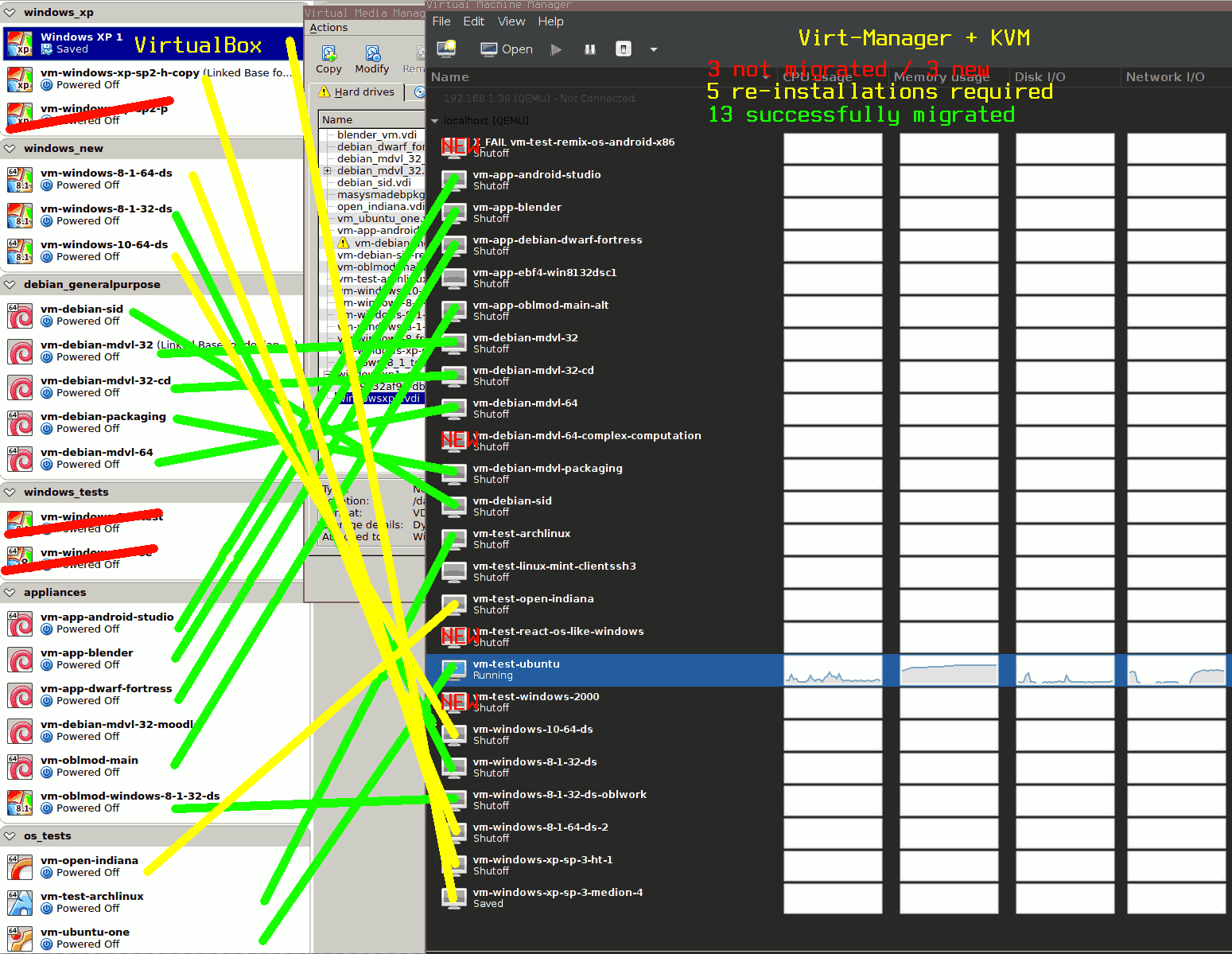Screen dimensions: 1232x954
Task: Click the run virtual machine play icon
Action: pyautogui.click(x=557, y=49)
